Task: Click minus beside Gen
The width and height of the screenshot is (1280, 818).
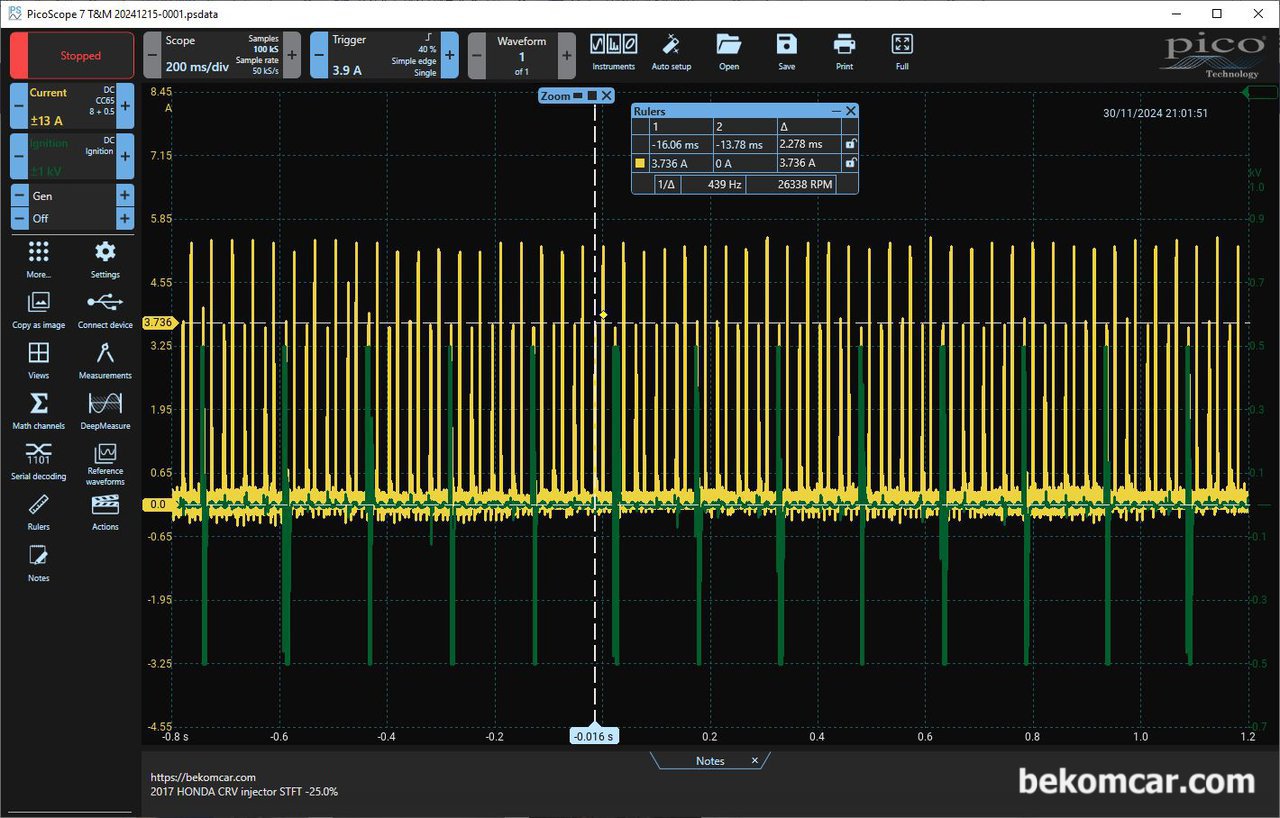Action: 19,196
